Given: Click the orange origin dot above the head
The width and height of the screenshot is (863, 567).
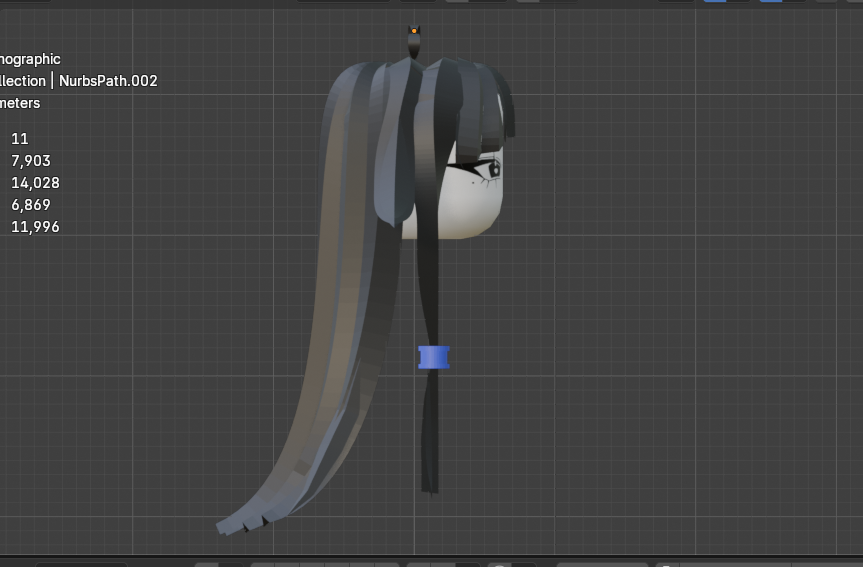Looking at the screenshot, I should click(414, 31).
